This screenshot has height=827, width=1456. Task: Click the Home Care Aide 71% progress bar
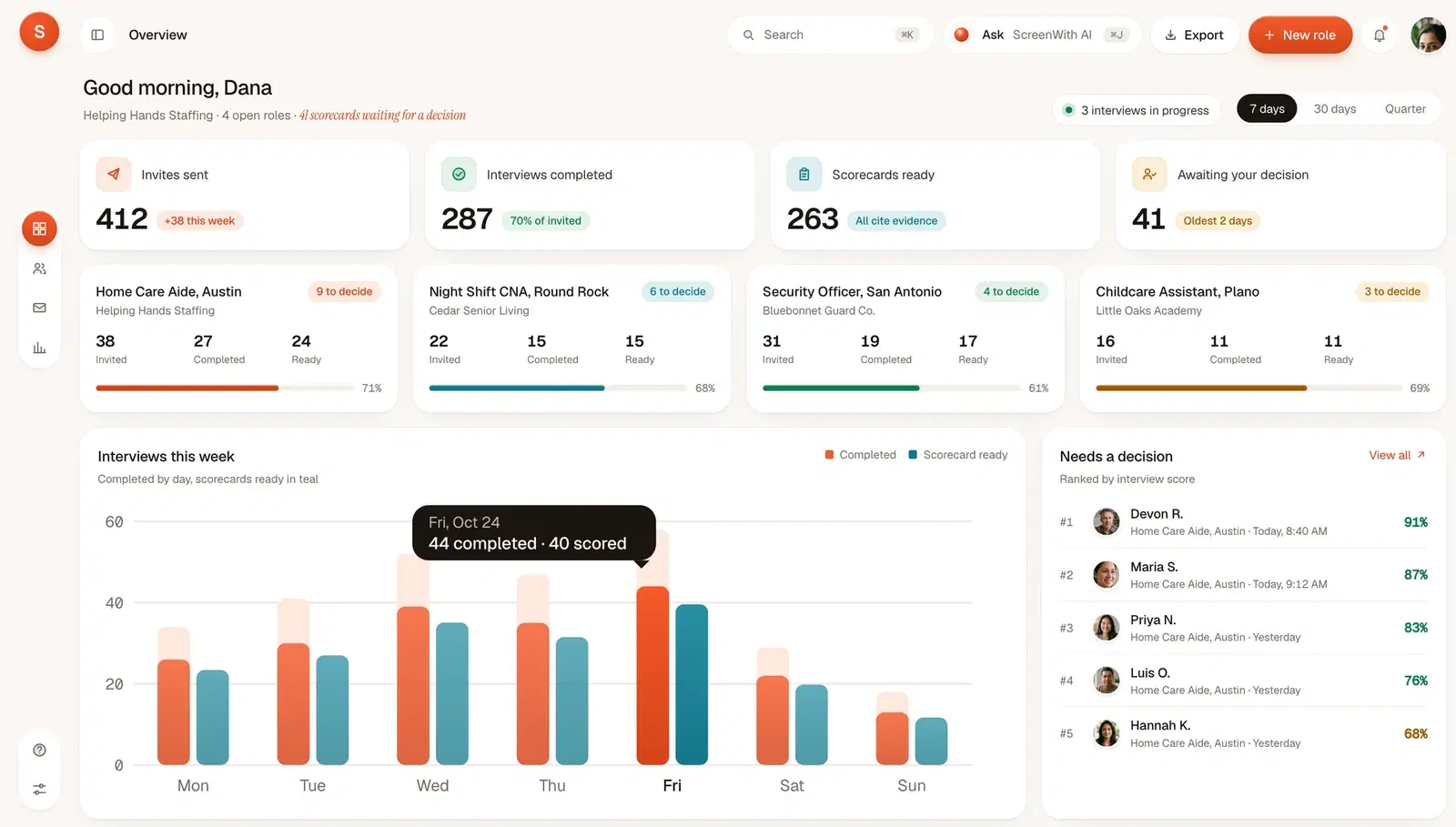225,388
